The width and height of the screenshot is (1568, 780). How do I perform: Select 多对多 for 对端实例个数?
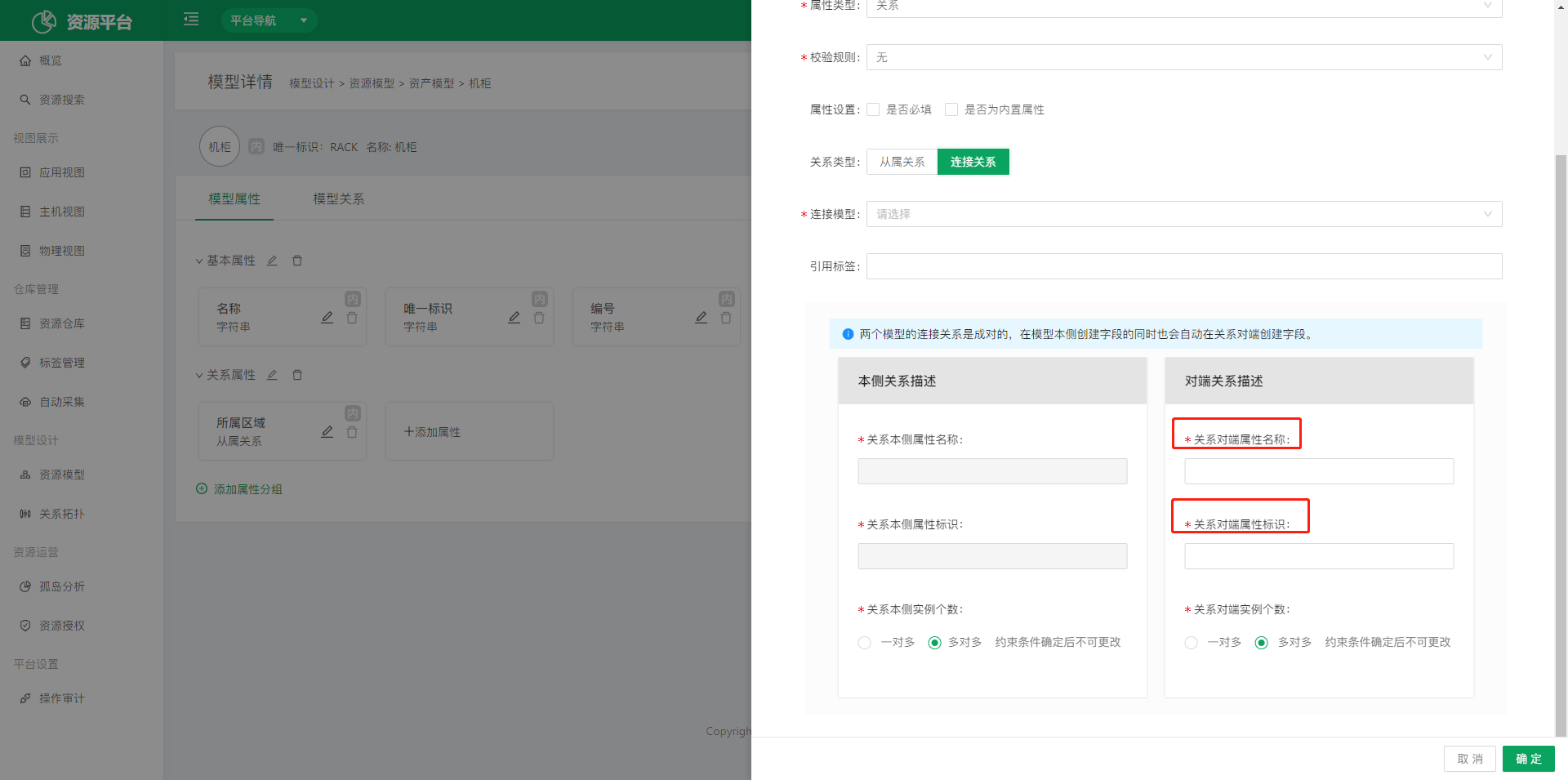(1262, 643)
